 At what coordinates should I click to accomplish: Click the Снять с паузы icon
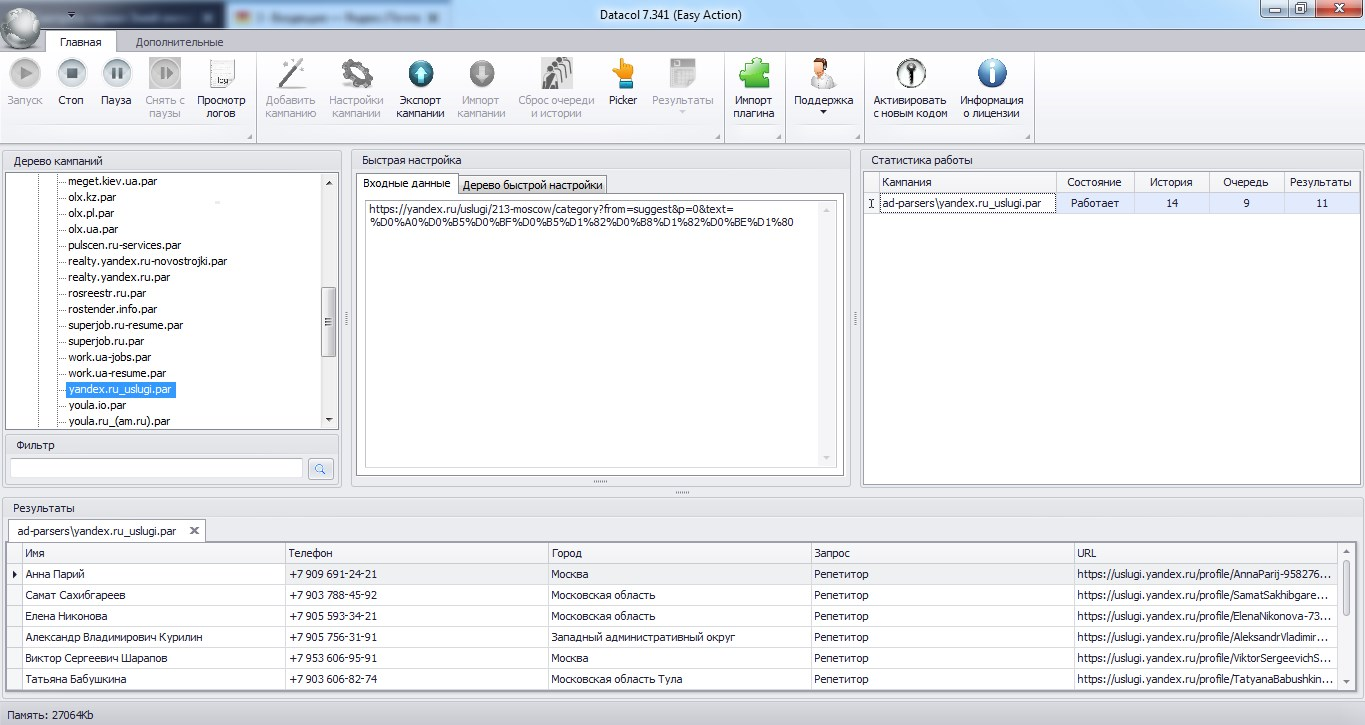click(x=165, y=73)
